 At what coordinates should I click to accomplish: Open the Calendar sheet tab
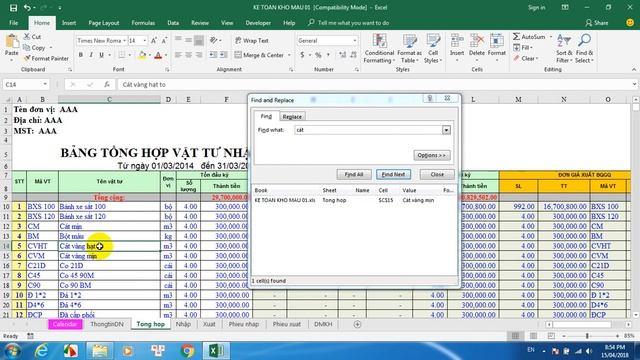tap(65, 324)
